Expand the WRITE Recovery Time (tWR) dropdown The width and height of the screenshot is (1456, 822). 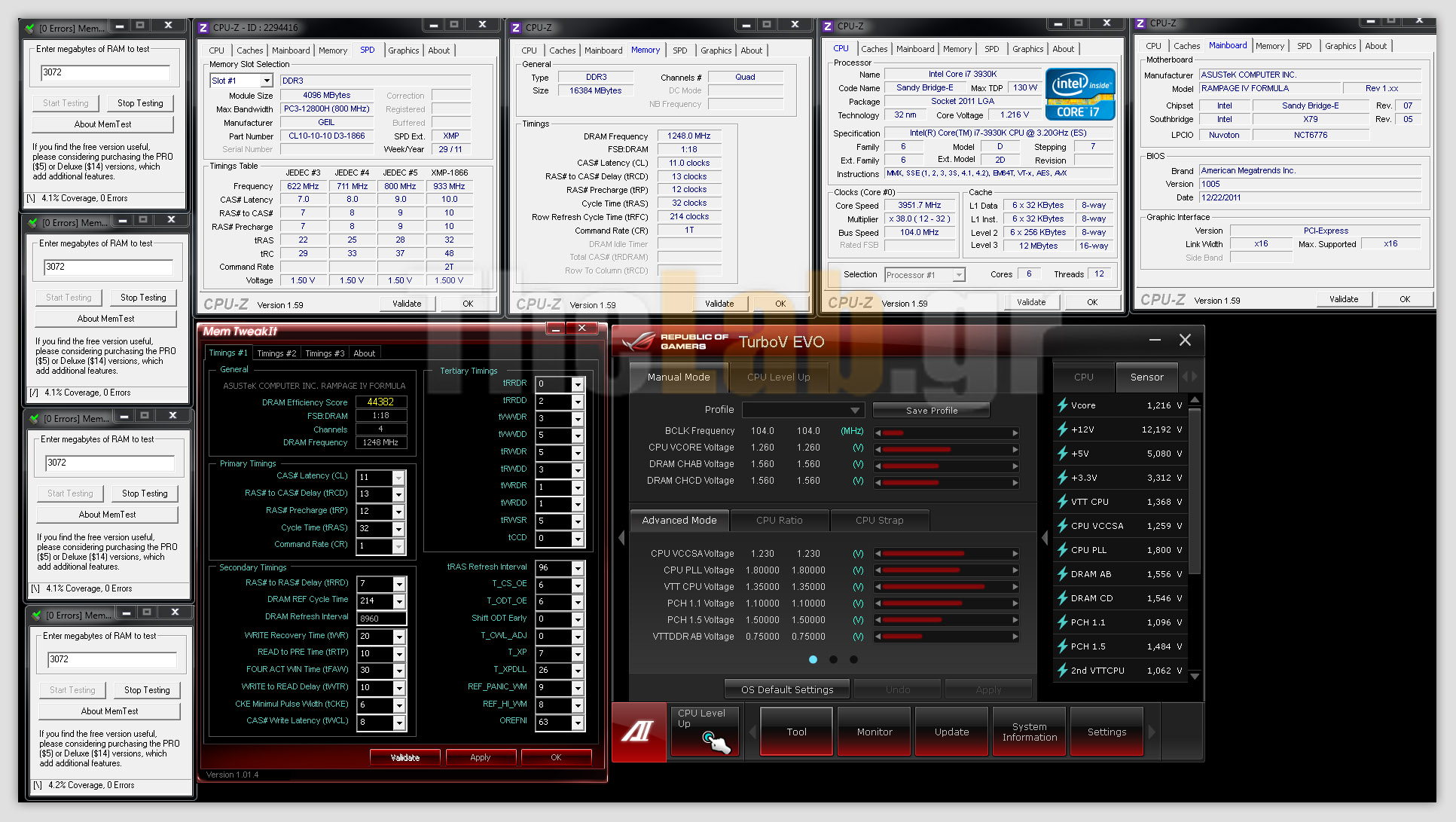coord(399,637)
